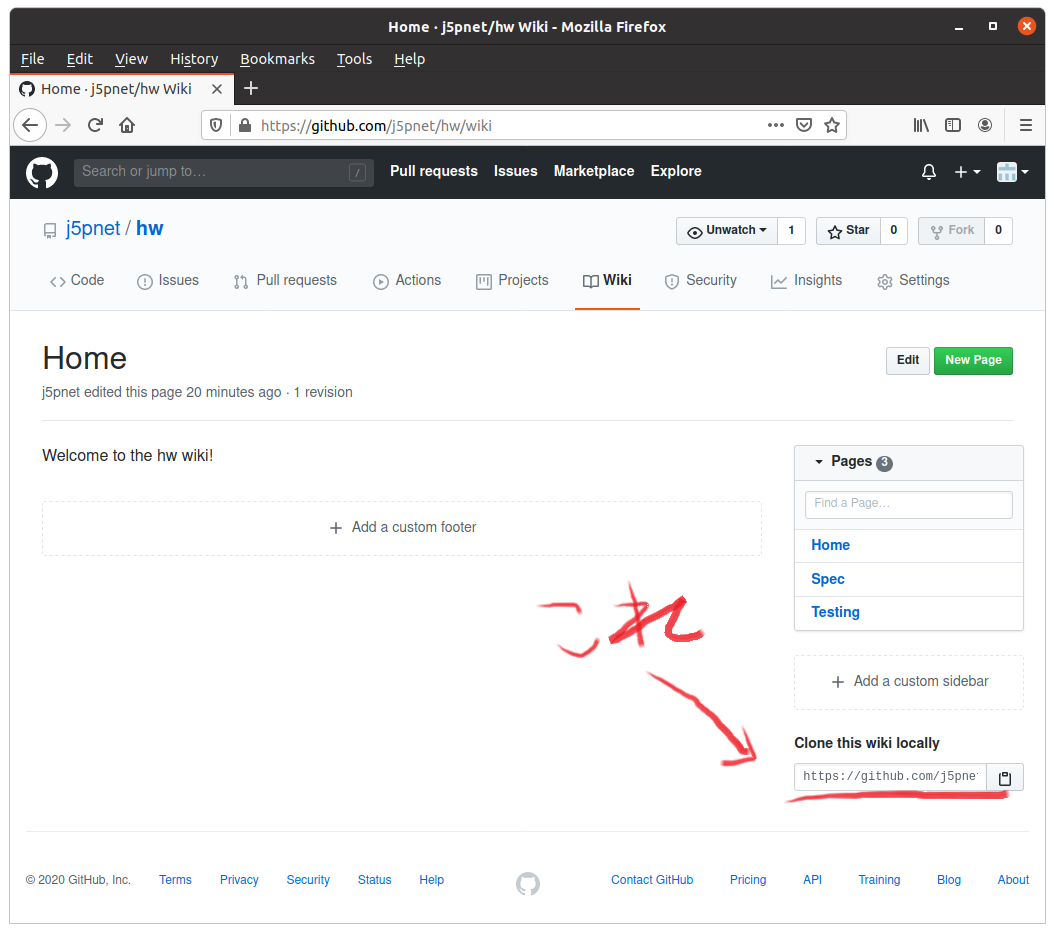Open Explore in header
The width and height of the screenshot is (1055, 933).
[676, 172]
